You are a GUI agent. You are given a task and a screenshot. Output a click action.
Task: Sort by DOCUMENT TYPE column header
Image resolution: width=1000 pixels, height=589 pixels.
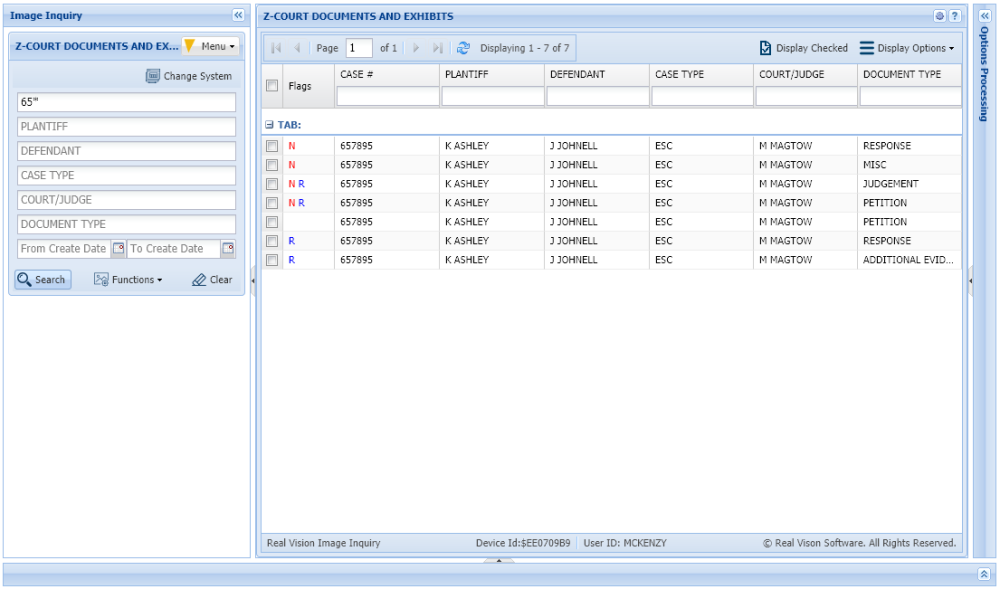pos(909,75)
